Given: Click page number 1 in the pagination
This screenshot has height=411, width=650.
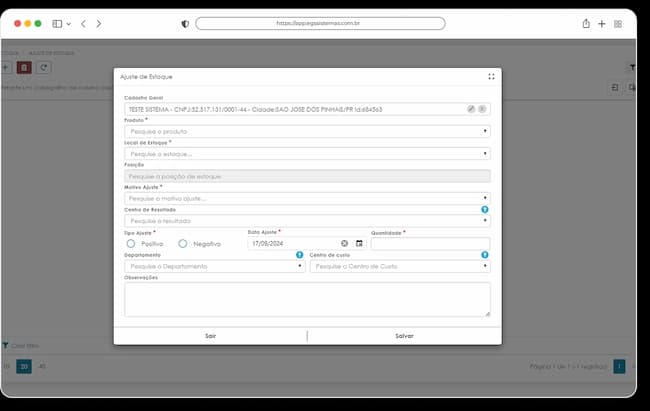Looking at the screenshot, I should pos(619,366).
